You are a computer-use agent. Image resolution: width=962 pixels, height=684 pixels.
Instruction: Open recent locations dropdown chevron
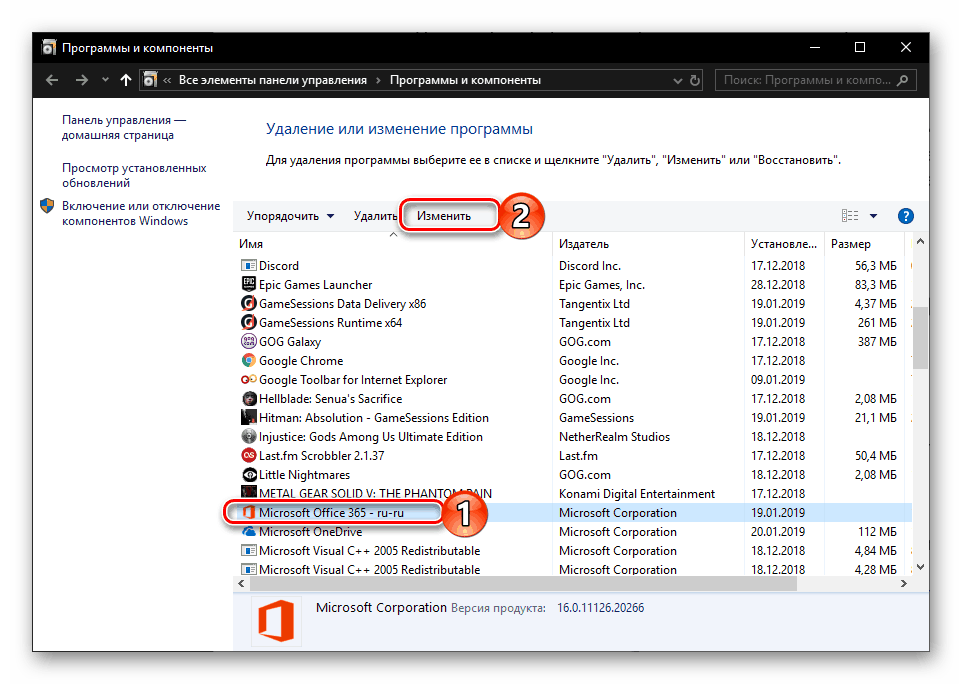[105, 80]
